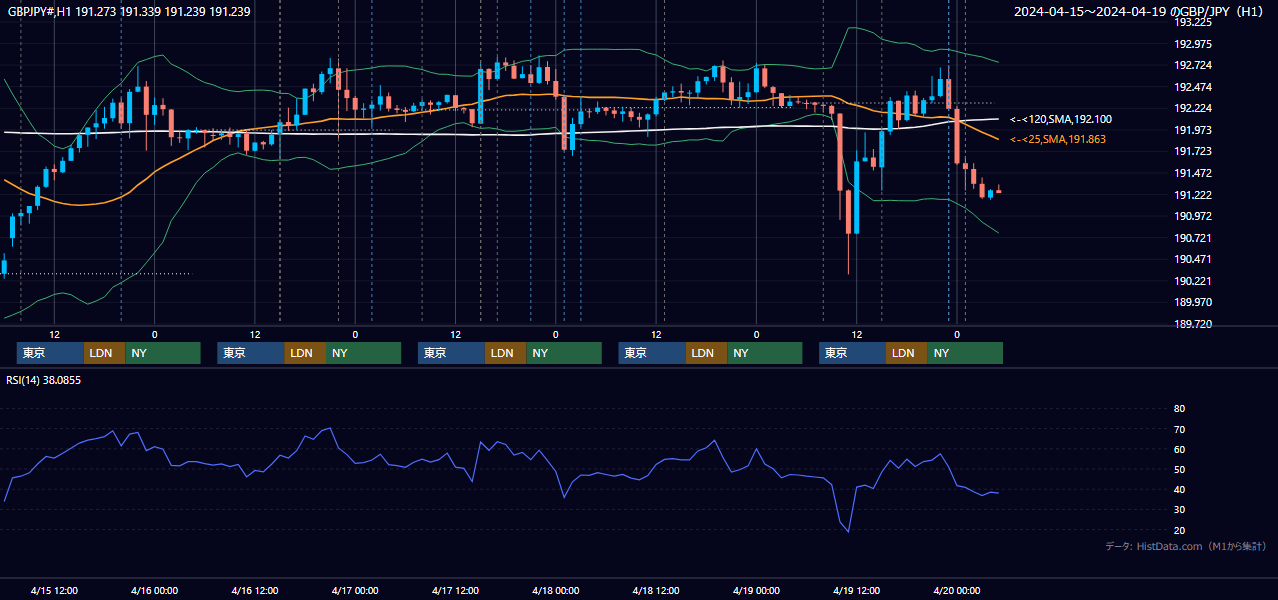Click the 4/16 00:00 time axis label
Screen dimensions: 1278x600
[154, 590]
